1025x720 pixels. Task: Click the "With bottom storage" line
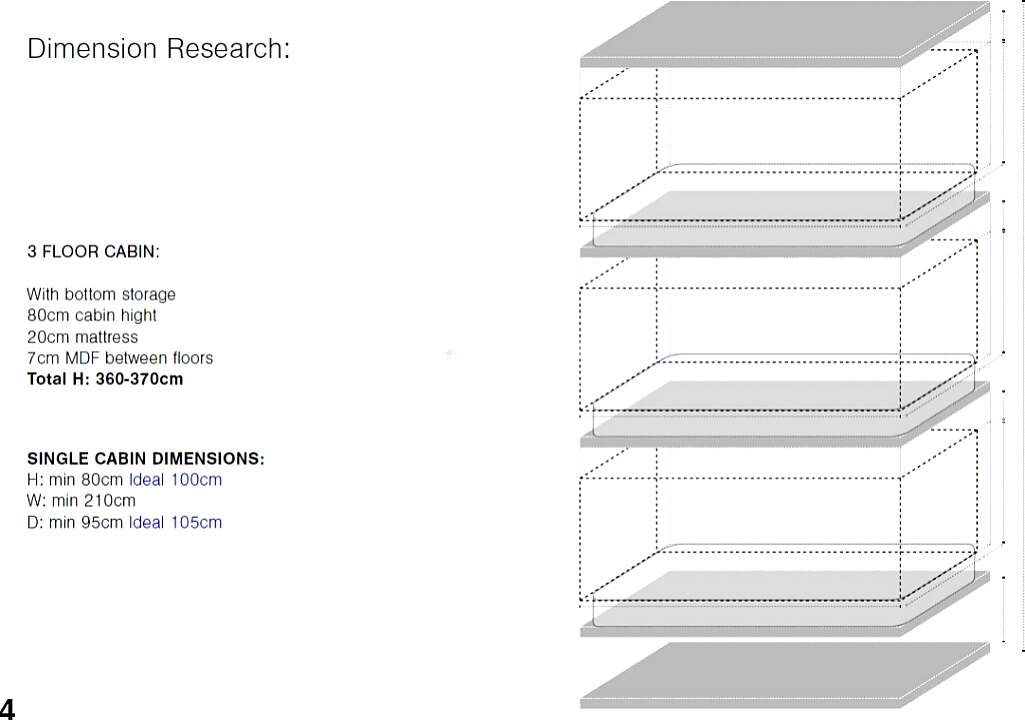tap(101, 294)
